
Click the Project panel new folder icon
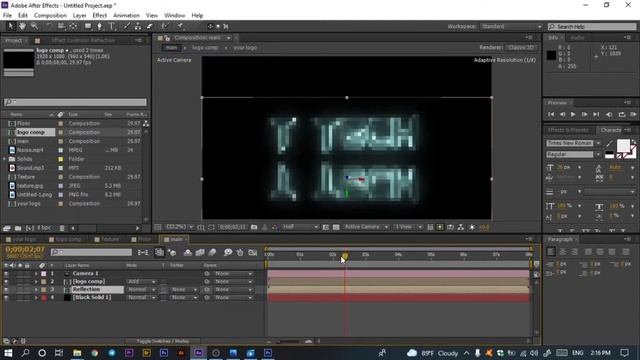click(x=18, y=228)
